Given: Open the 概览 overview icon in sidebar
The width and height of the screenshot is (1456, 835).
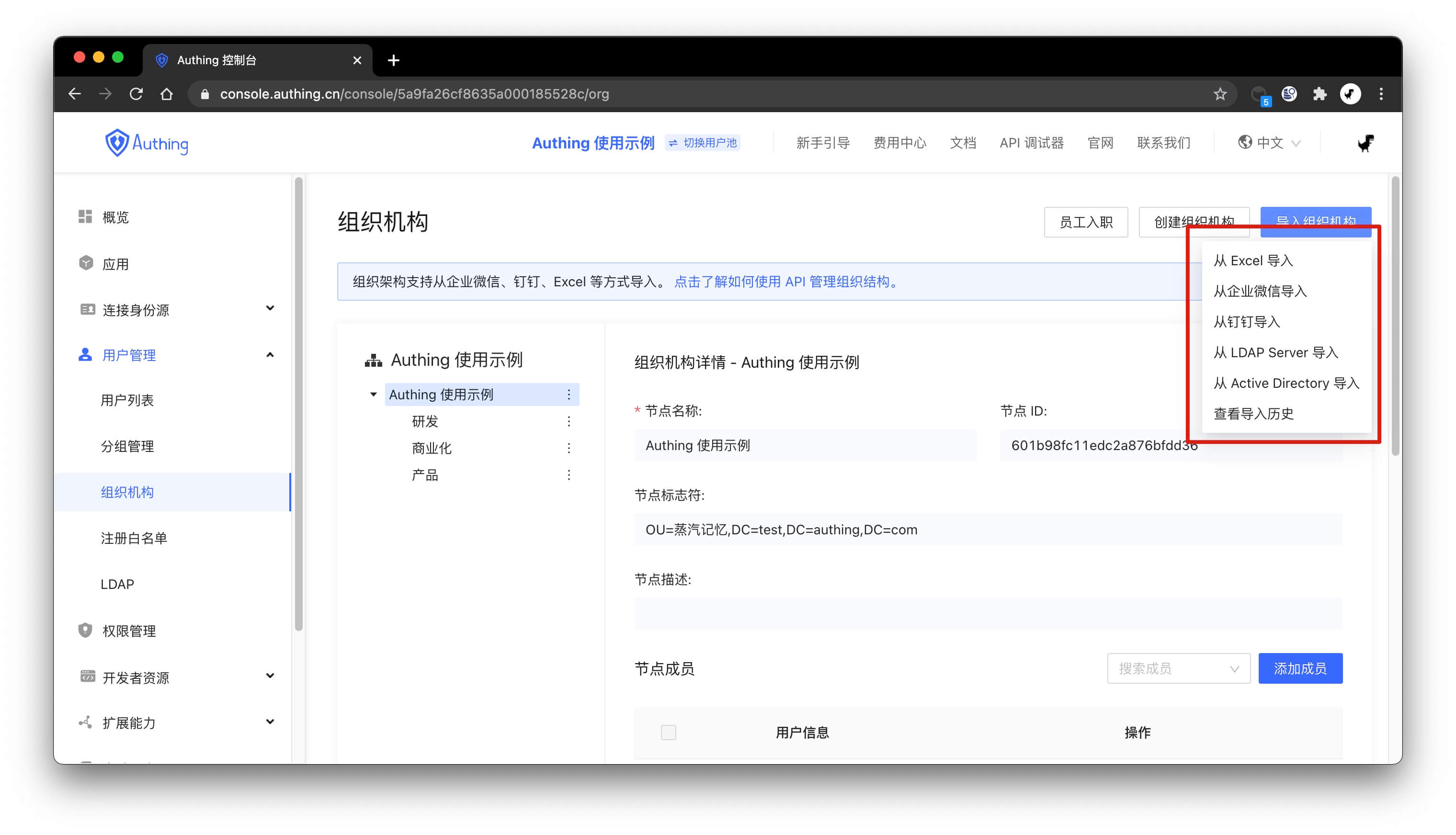Looking at the screenshot, I should (85, 217).
